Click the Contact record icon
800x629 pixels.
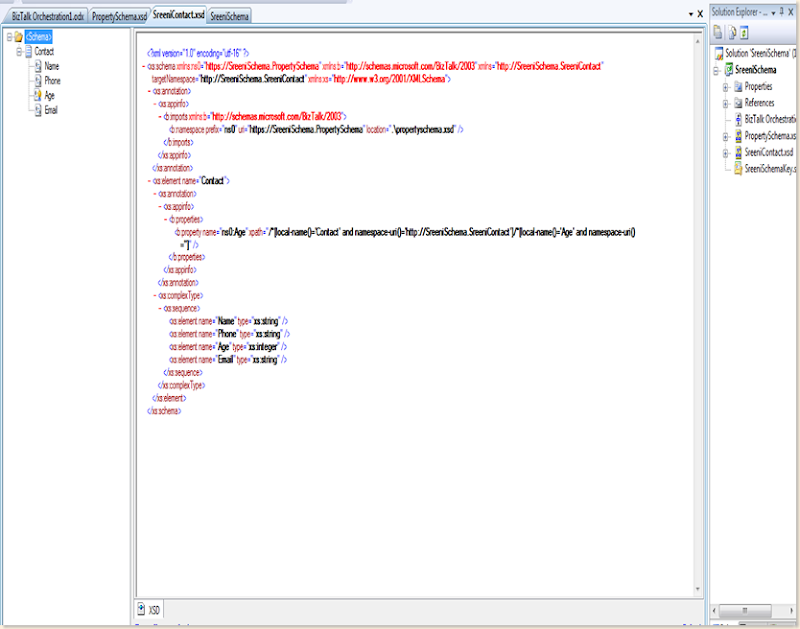tap(29, 52)
